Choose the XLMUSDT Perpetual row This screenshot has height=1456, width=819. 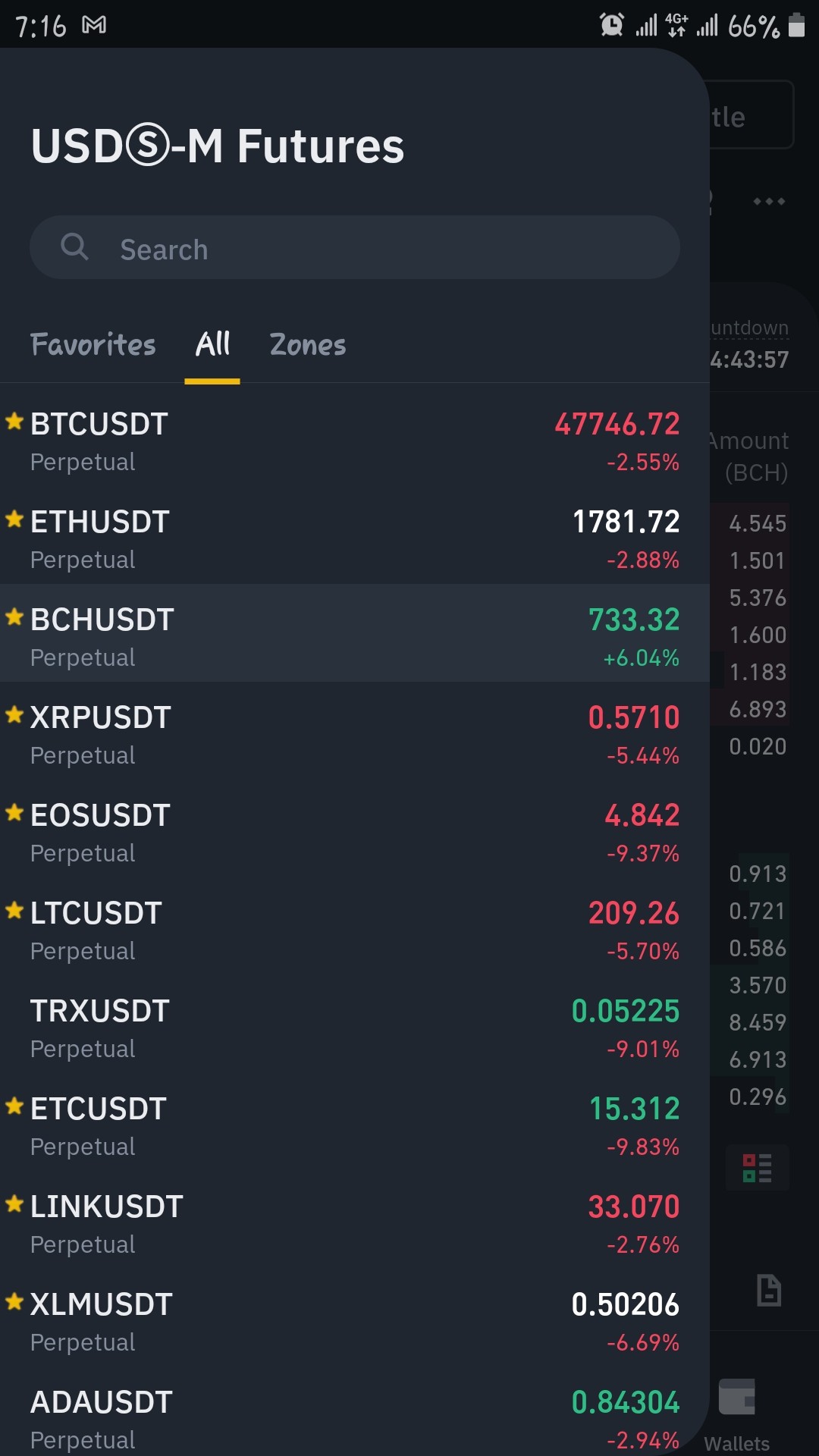coord(355,1323)
